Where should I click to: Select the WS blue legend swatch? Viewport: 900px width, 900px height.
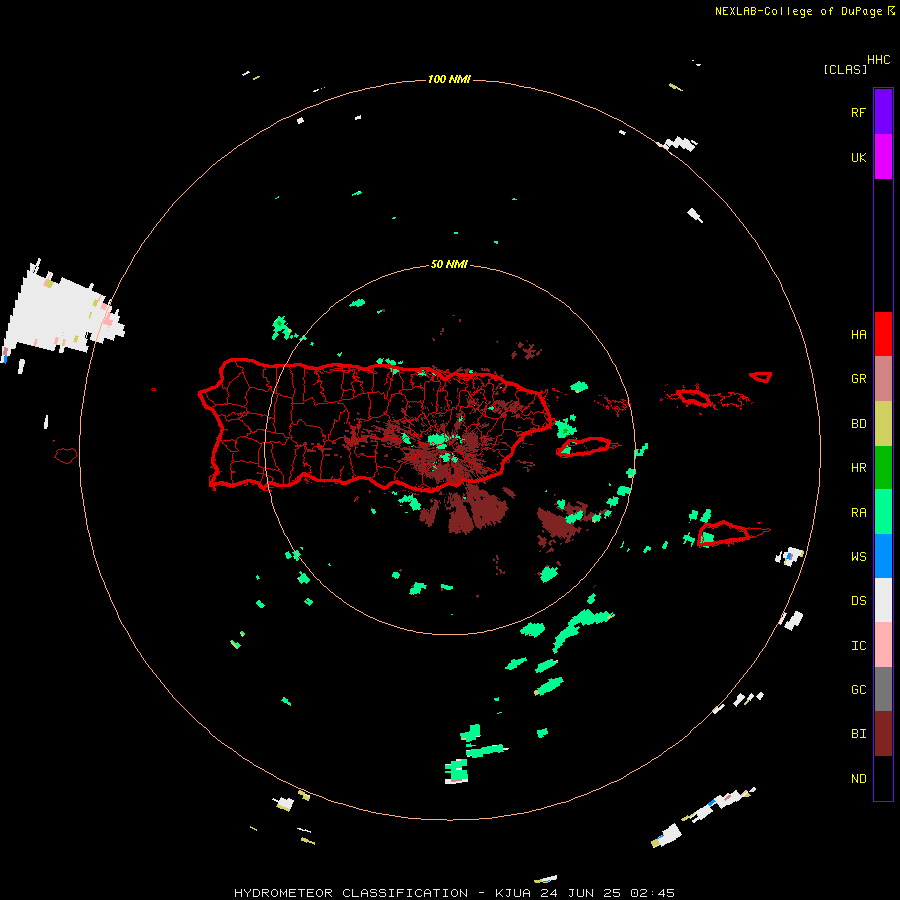[883, 556]
